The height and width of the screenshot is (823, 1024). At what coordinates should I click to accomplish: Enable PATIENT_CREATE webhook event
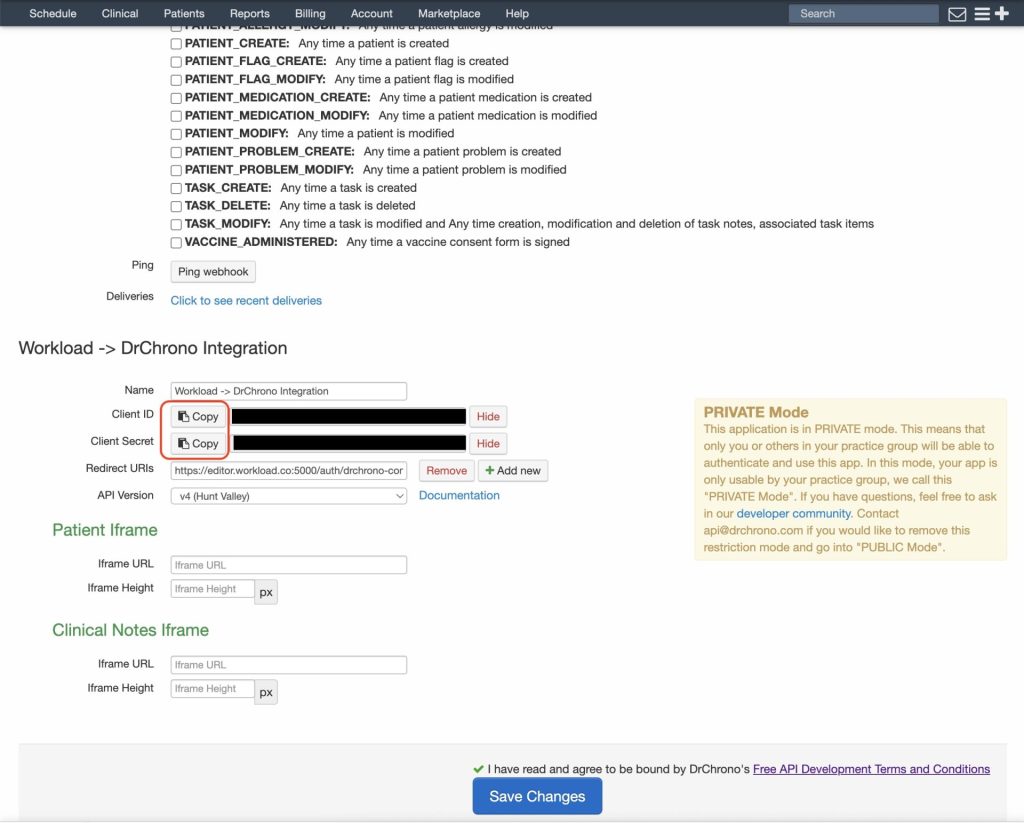coord(176,44)
